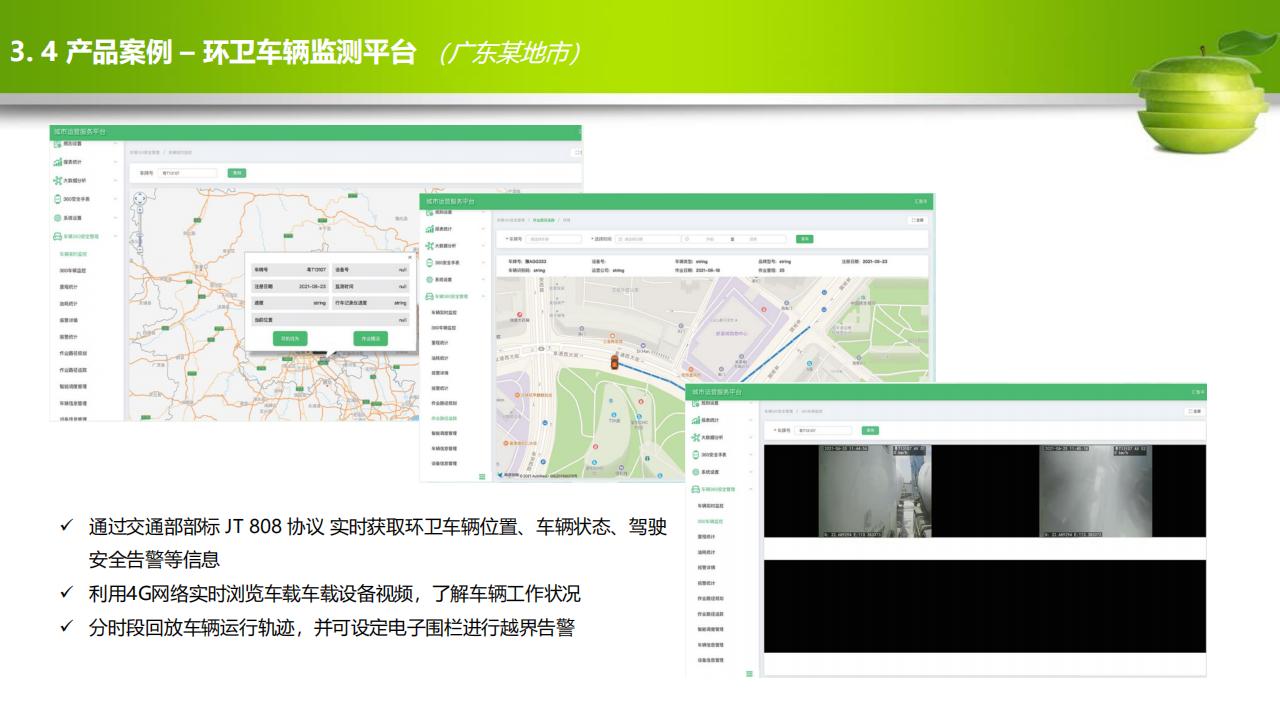Image resolution: width=1280 pixels, height=720 pixels.
Task: Click plate number input in back map window
Action: tap(188, 173)
